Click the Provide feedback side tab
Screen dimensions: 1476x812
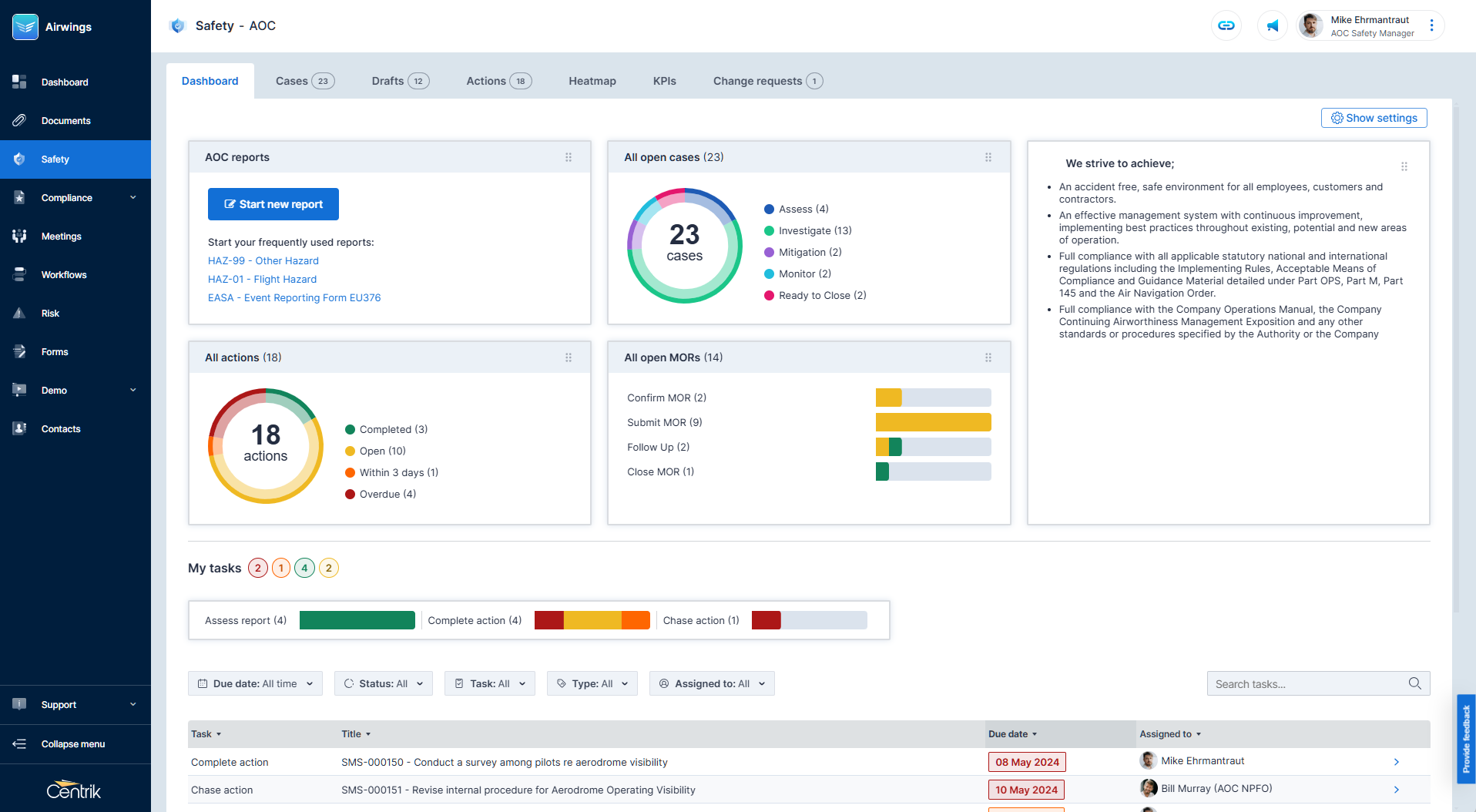(1466, 739)
